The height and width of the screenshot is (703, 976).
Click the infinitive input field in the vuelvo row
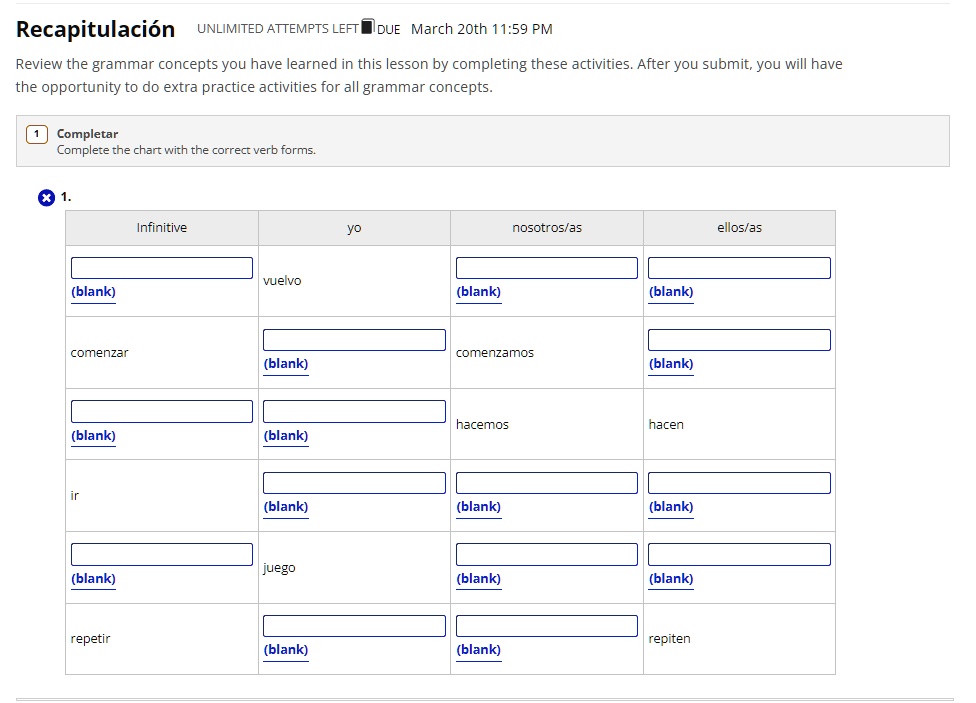162,268
